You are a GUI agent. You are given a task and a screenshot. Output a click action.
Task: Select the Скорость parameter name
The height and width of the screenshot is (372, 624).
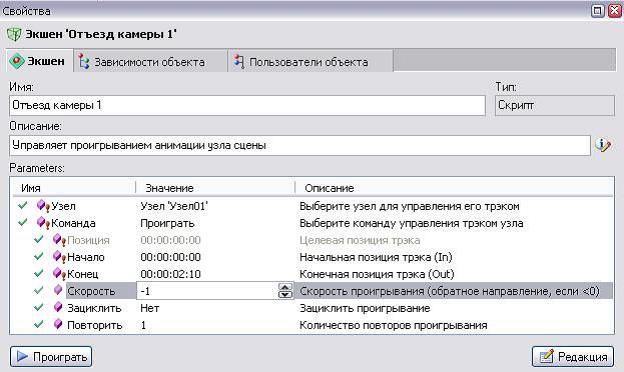91,291
